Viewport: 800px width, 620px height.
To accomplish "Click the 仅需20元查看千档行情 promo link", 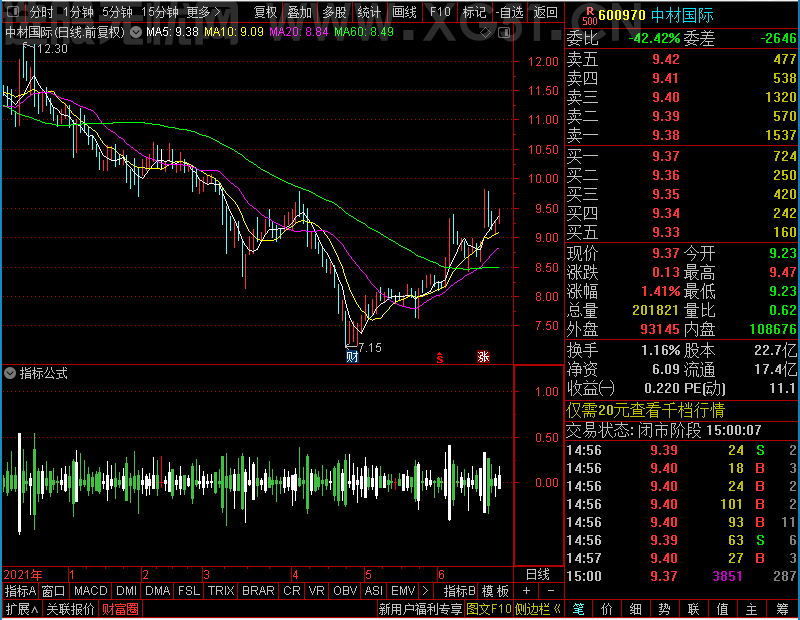I will tap(645, 410).
